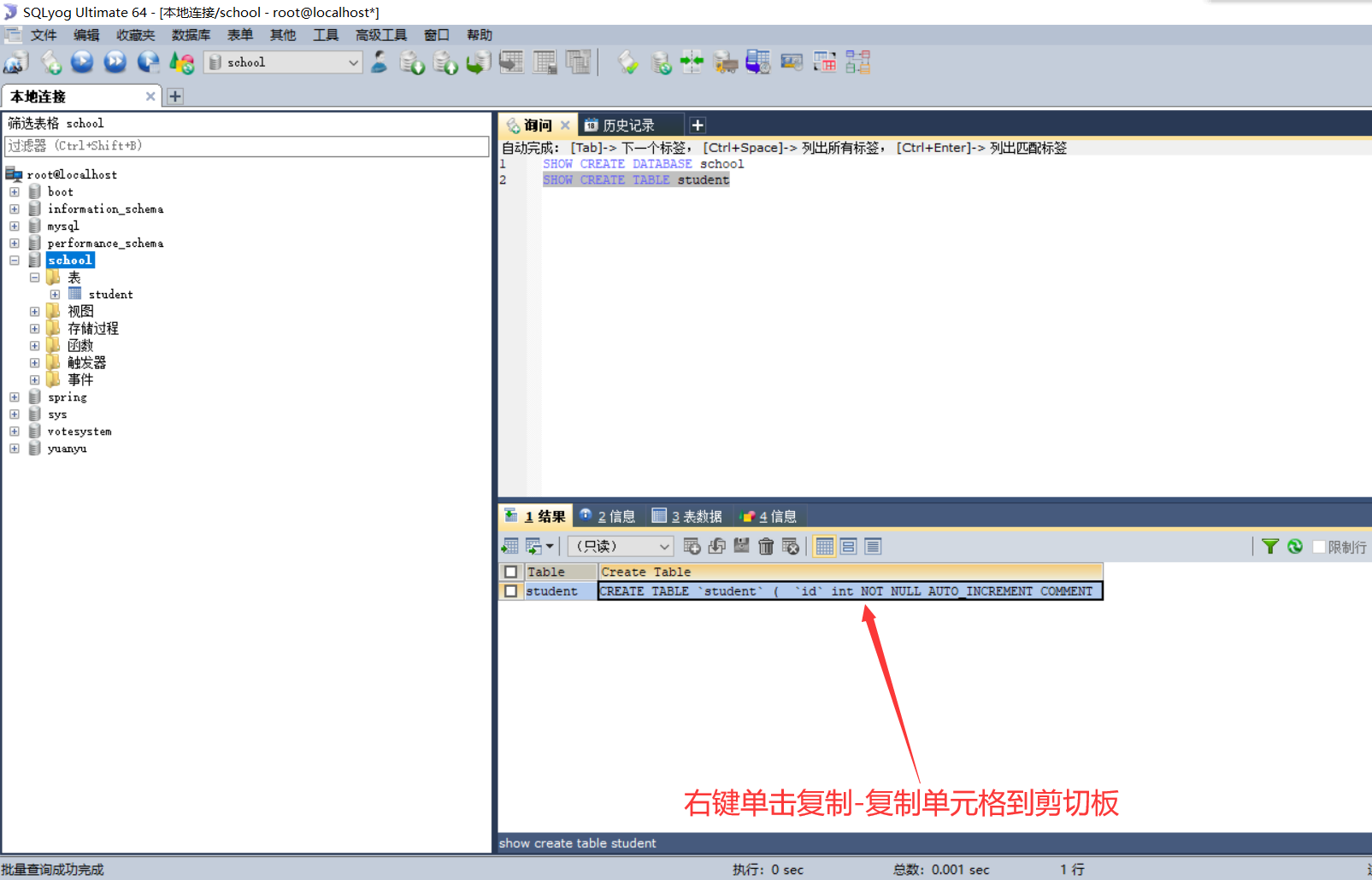Click the new query editor icon
1372x880 pixels.
[x=51, y=62]
